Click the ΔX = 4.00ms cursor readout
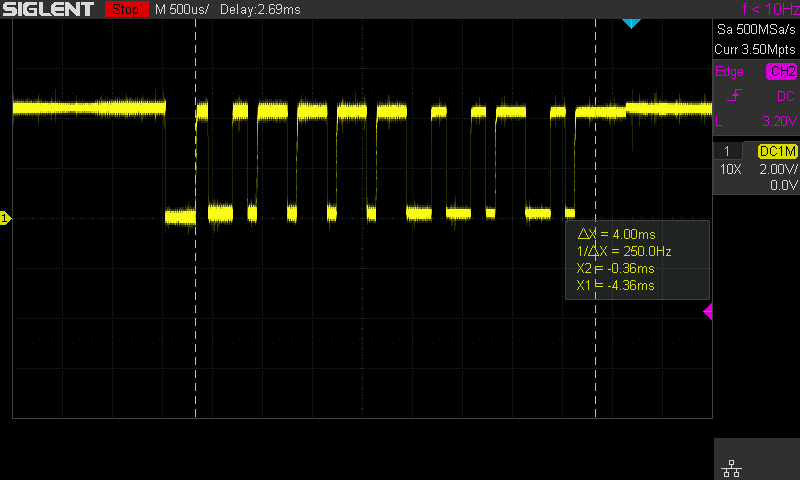 point(613,233)
